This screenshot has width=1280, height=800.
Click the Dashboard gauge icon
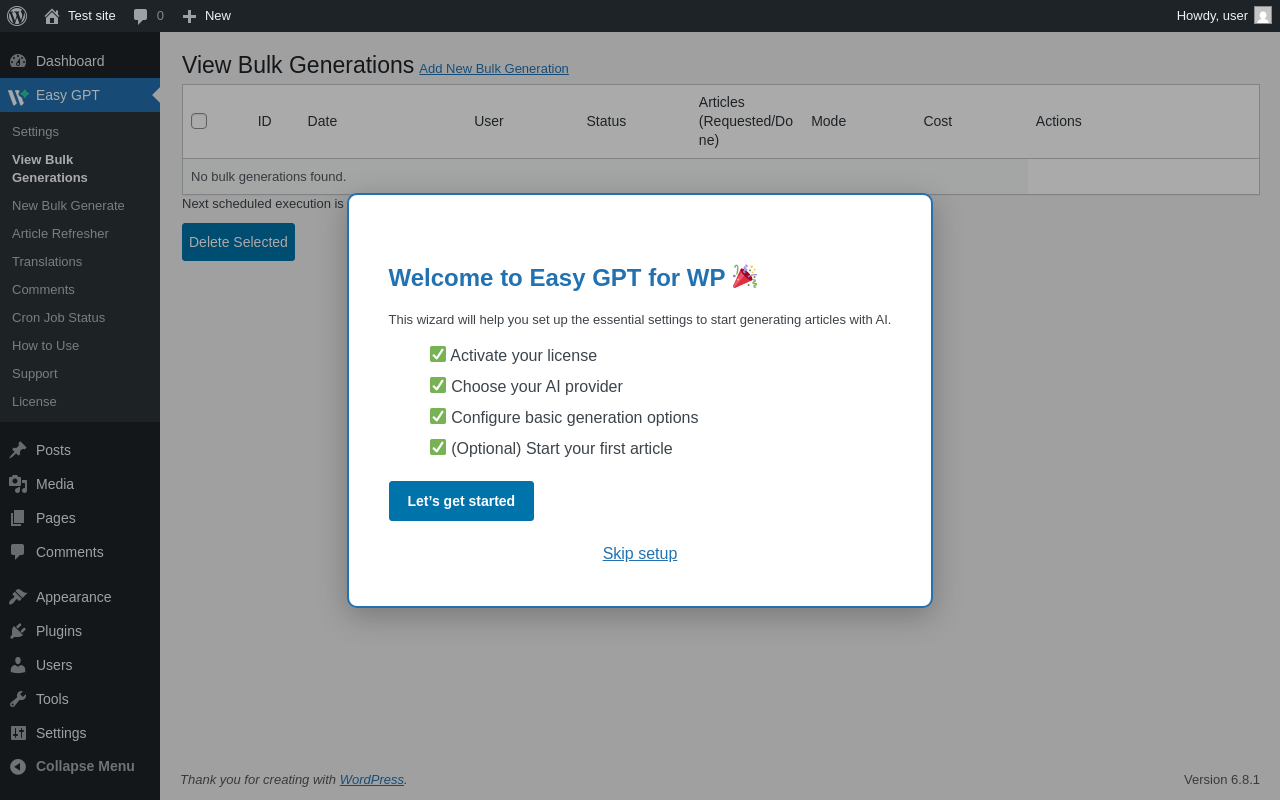[18, 61]
